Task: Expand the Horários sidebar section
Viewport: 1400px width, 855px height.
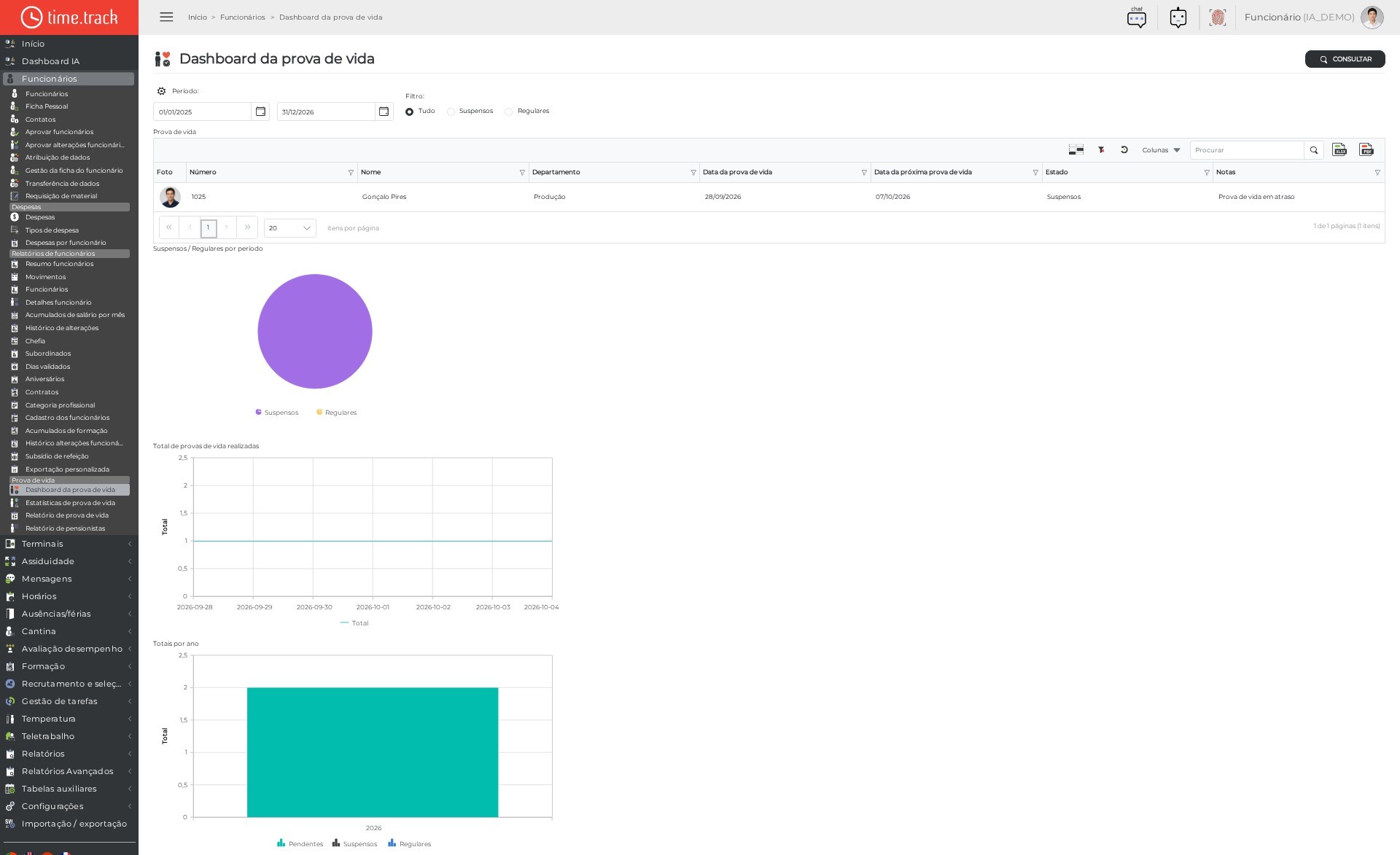Action: (69, 596)
